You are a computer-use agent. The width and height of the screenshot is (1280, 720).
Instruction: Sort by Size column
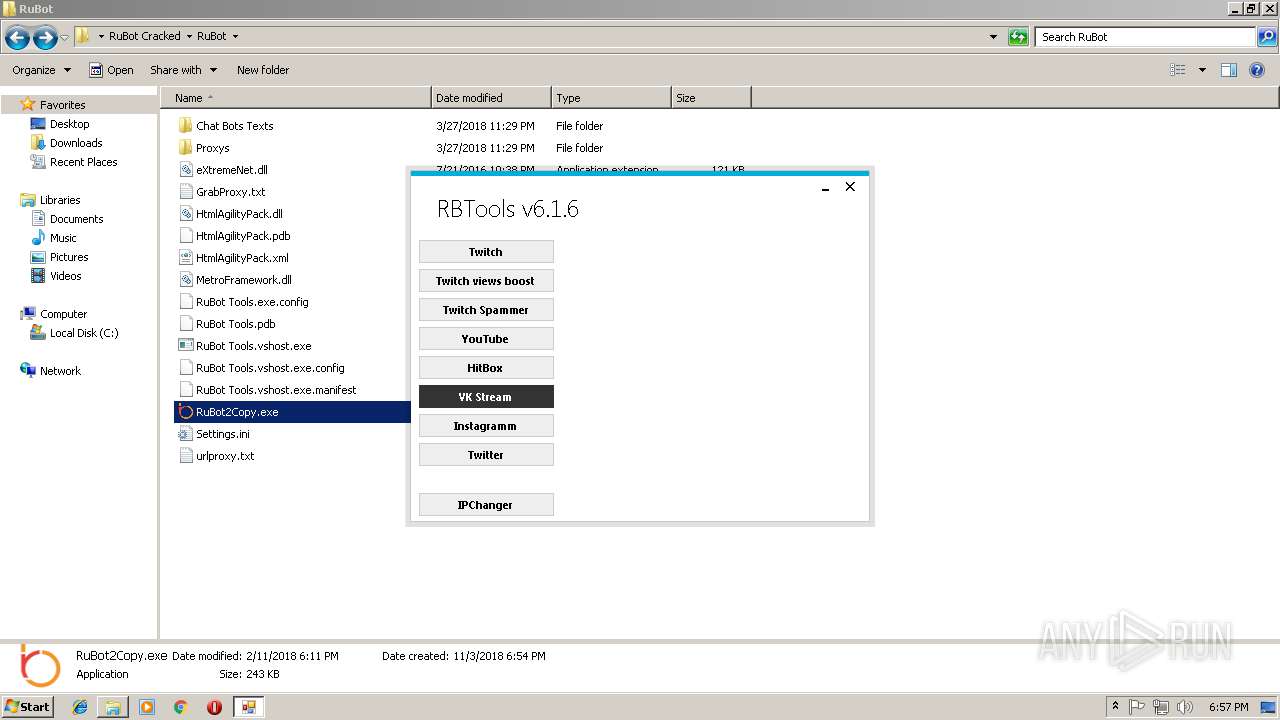[x=711, y=98]
